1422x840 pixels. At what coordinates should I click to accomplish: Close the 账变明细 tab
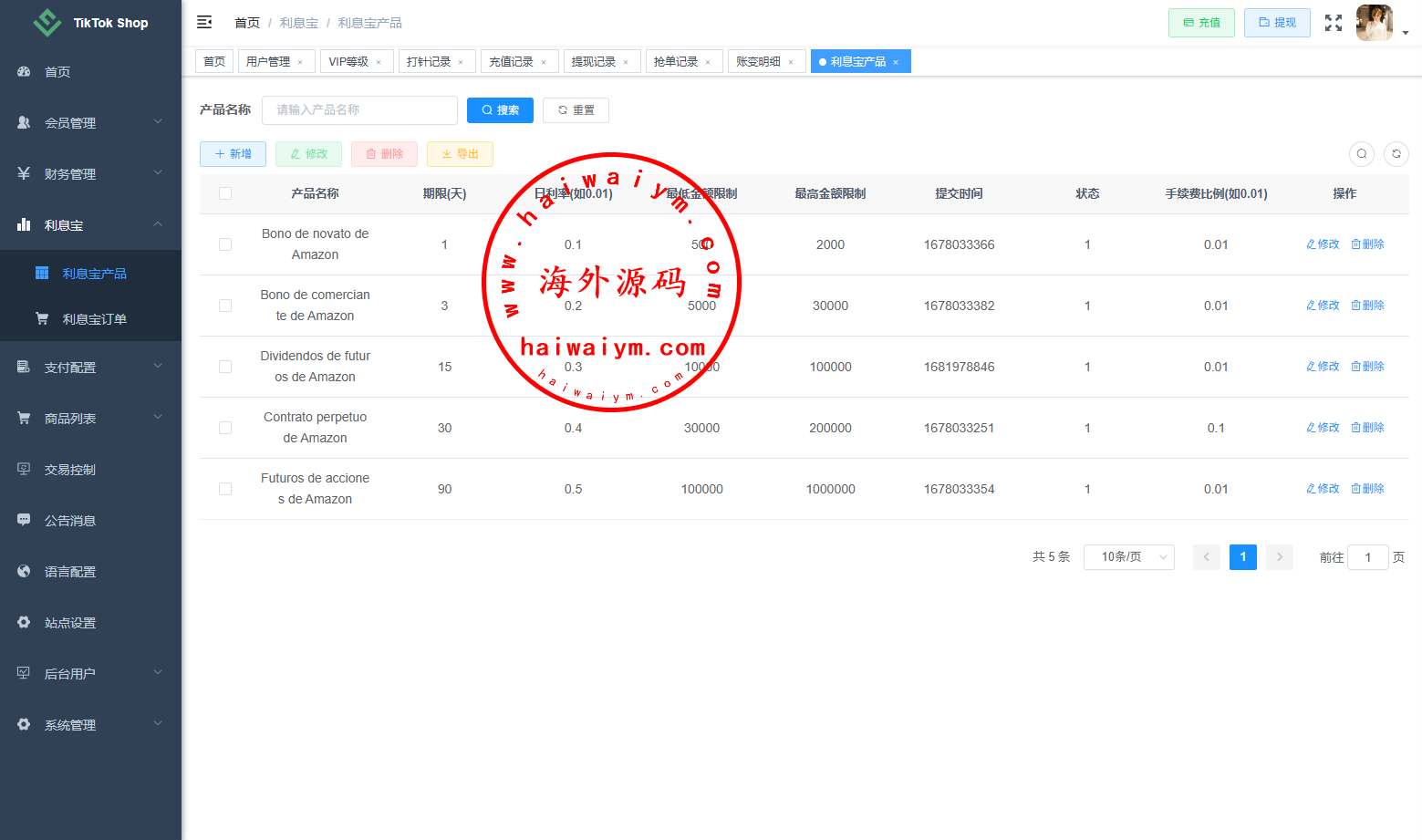click(x=791, y=62)
